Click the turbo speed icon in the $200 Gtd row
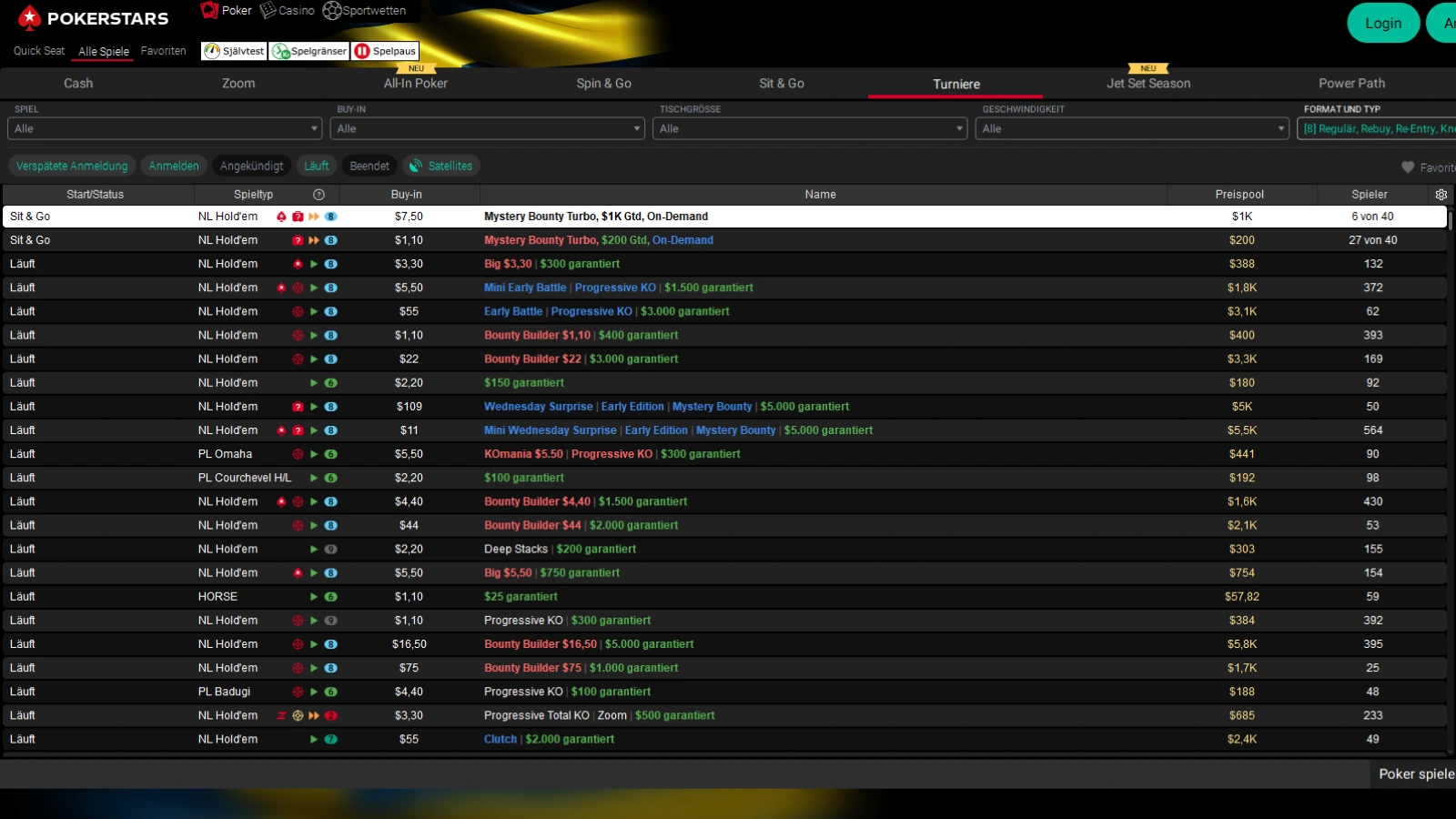This screenshot has height=819, width=1456. click(x=314, y=240)
